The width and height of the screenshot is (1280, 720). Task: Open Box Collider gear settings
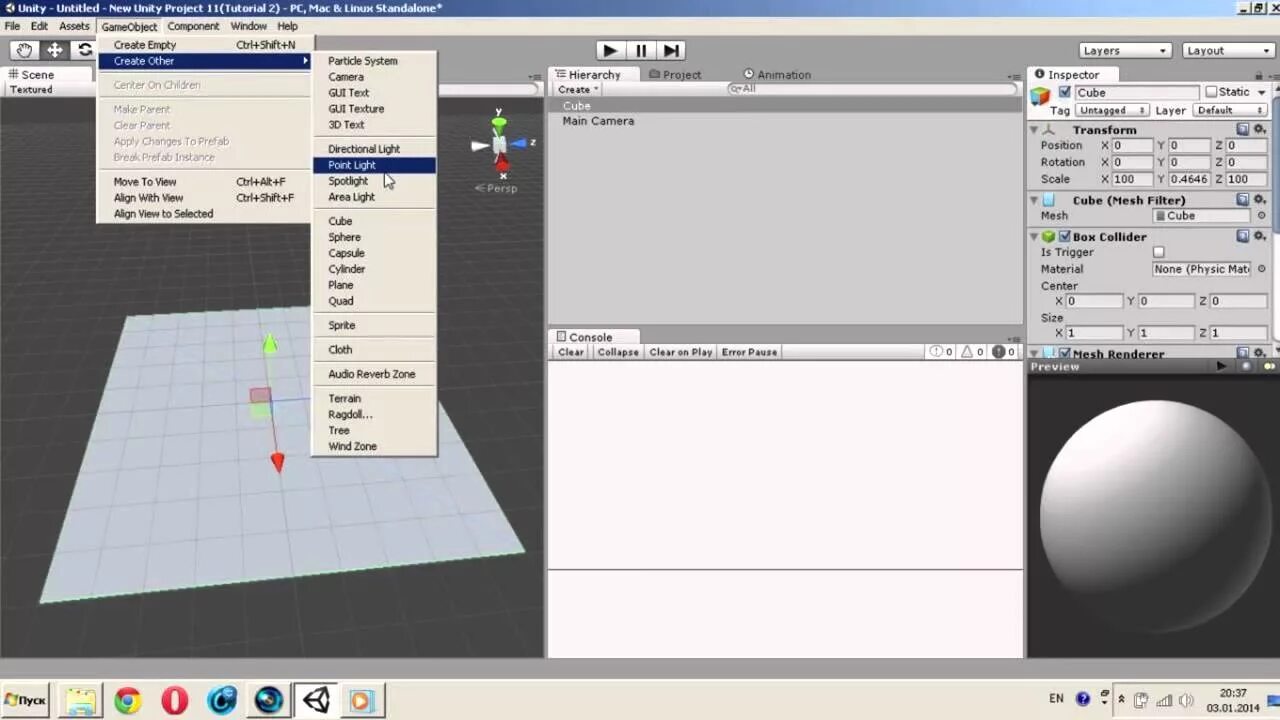[x=1260, y=237]
